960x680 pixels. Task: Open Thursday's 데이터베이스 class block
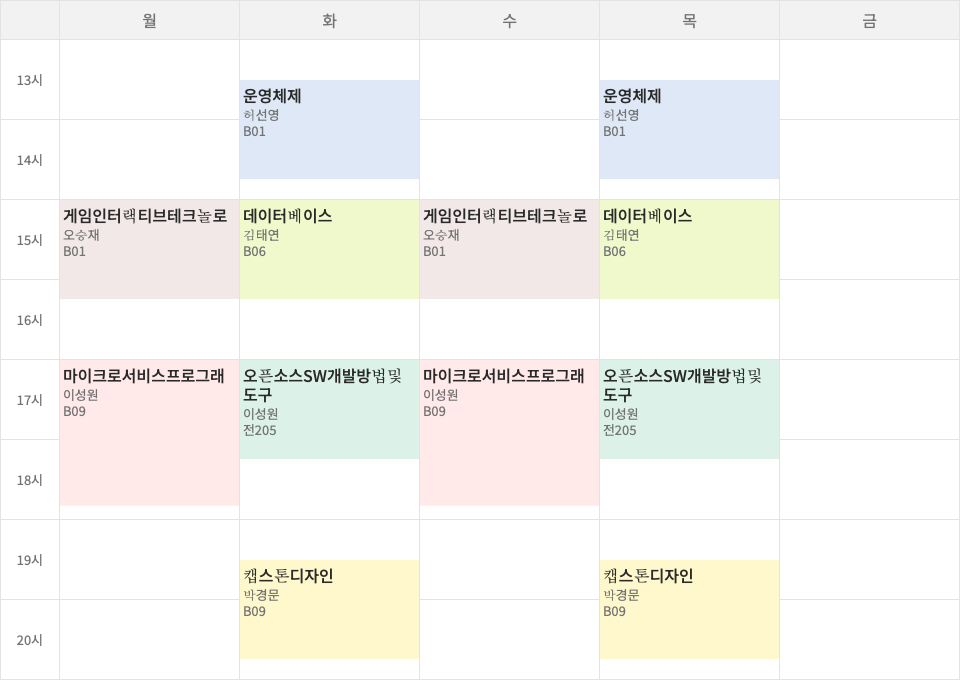tap(689, 249)
